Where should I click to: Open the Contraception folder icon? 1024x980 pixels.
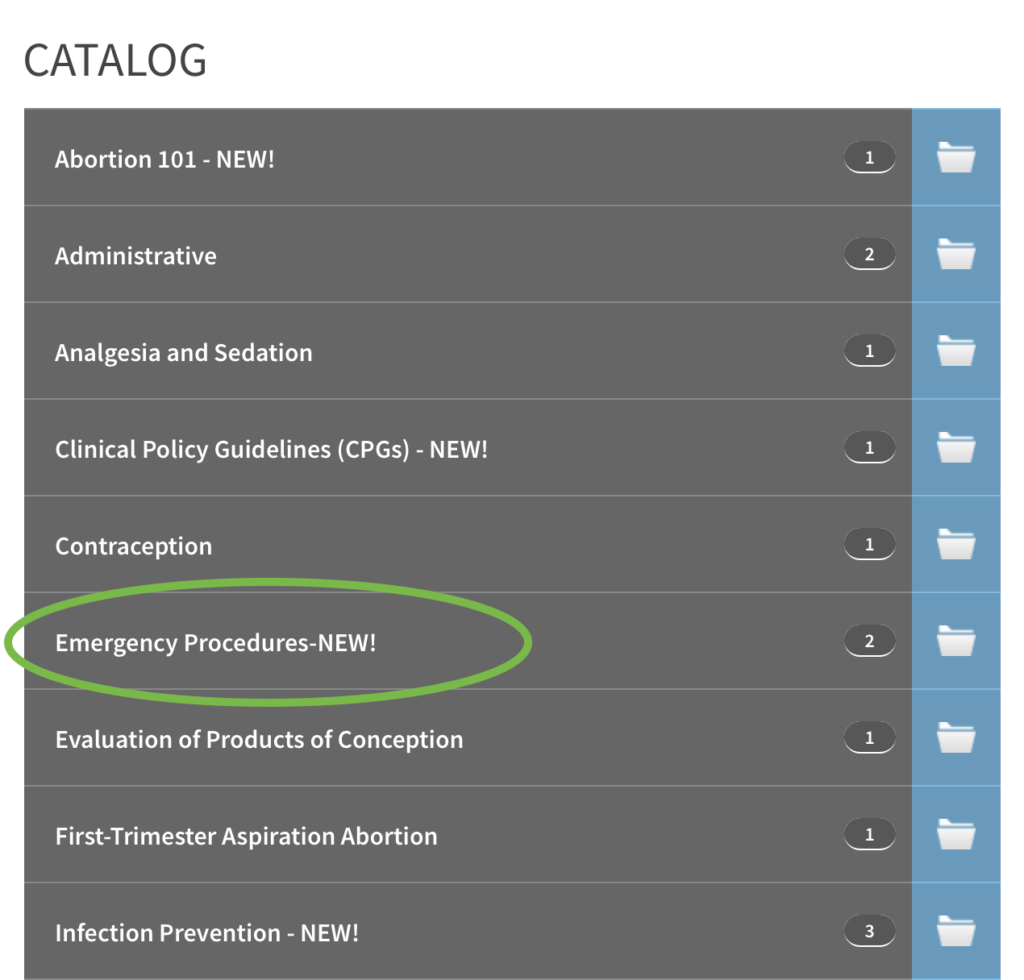[955, 544]
